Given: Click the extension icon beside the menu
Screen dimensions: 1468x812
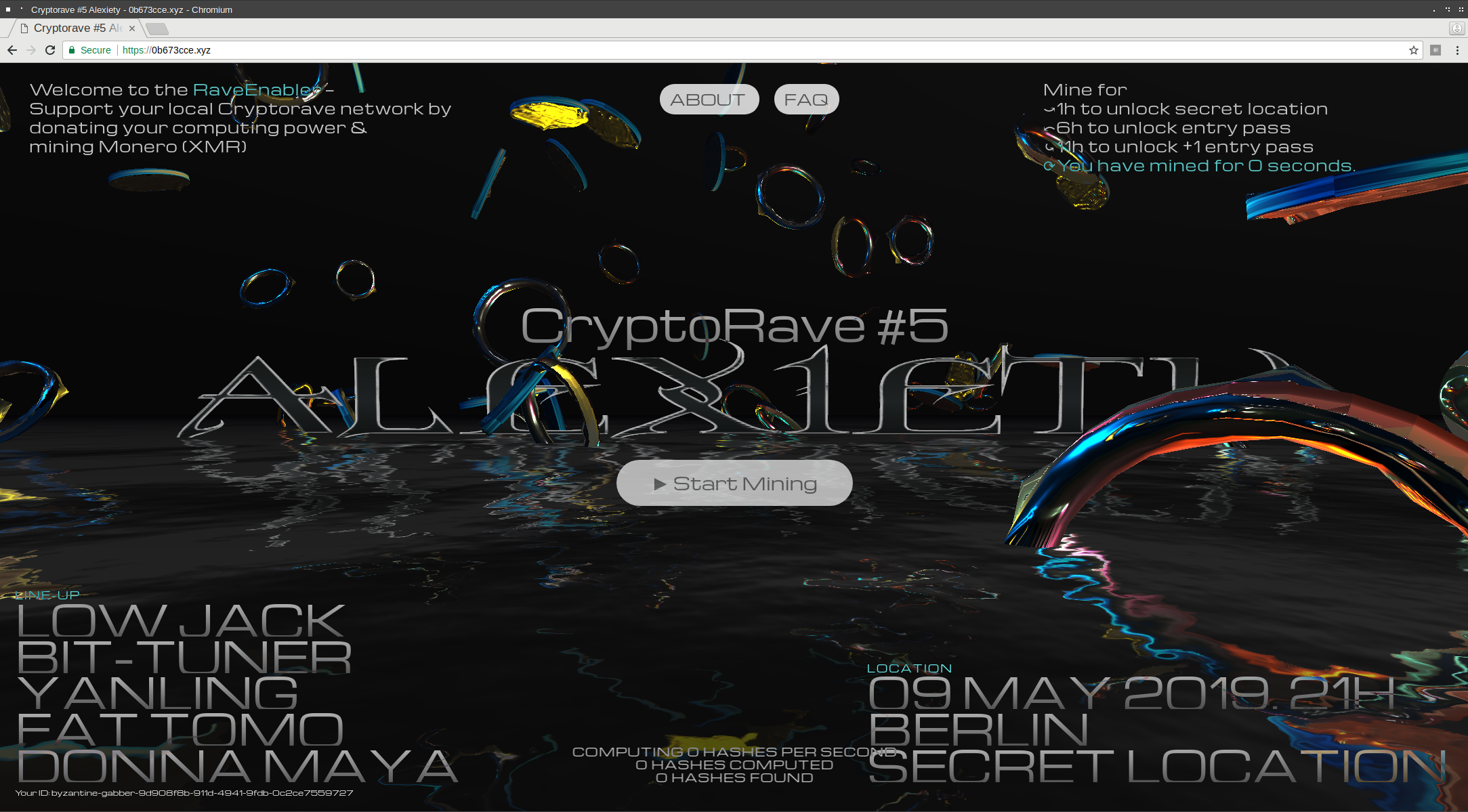Looking at the screenshot, I should tap(1435, 49).
